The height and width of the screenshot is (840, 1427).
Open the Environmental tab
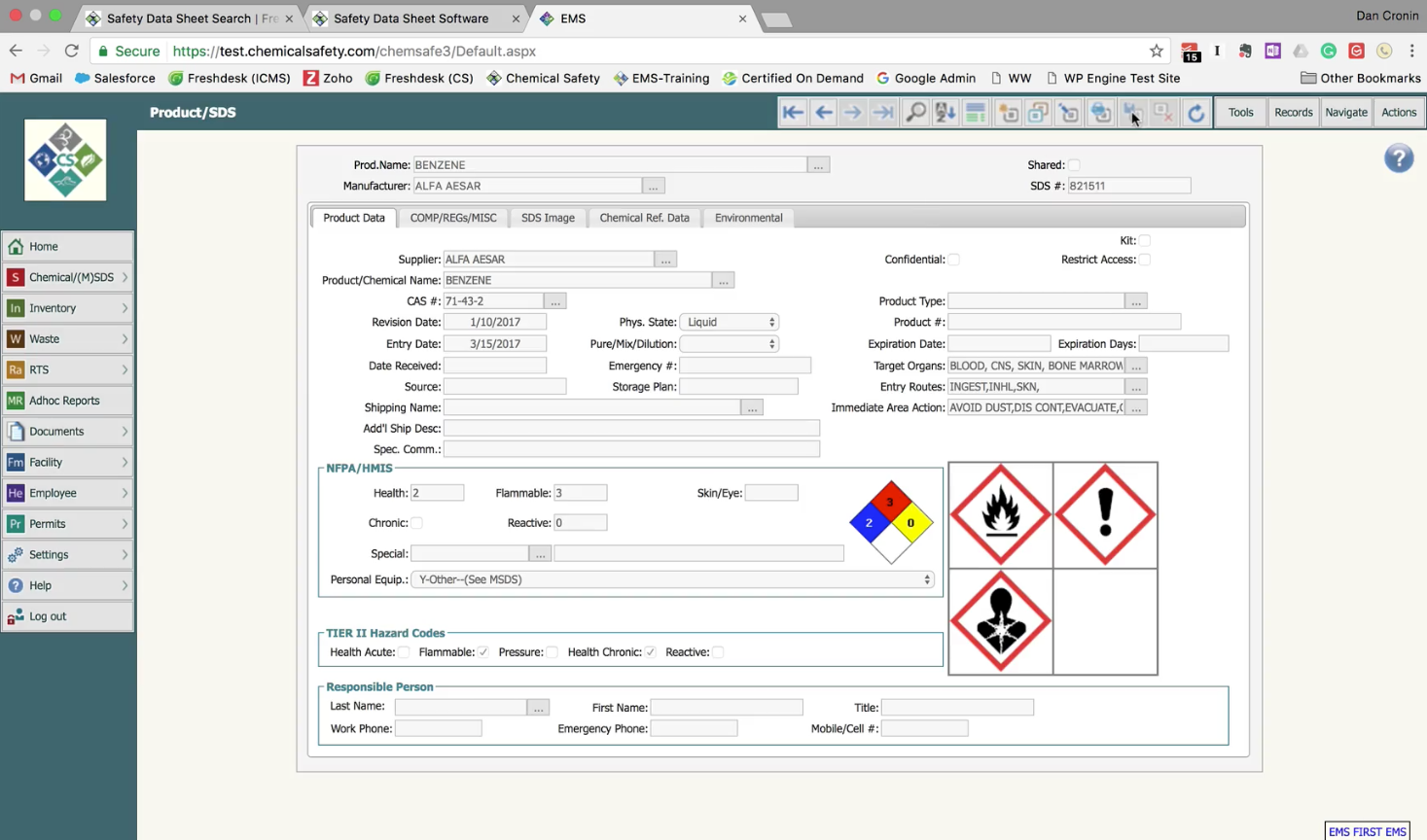tap(748, 218)
